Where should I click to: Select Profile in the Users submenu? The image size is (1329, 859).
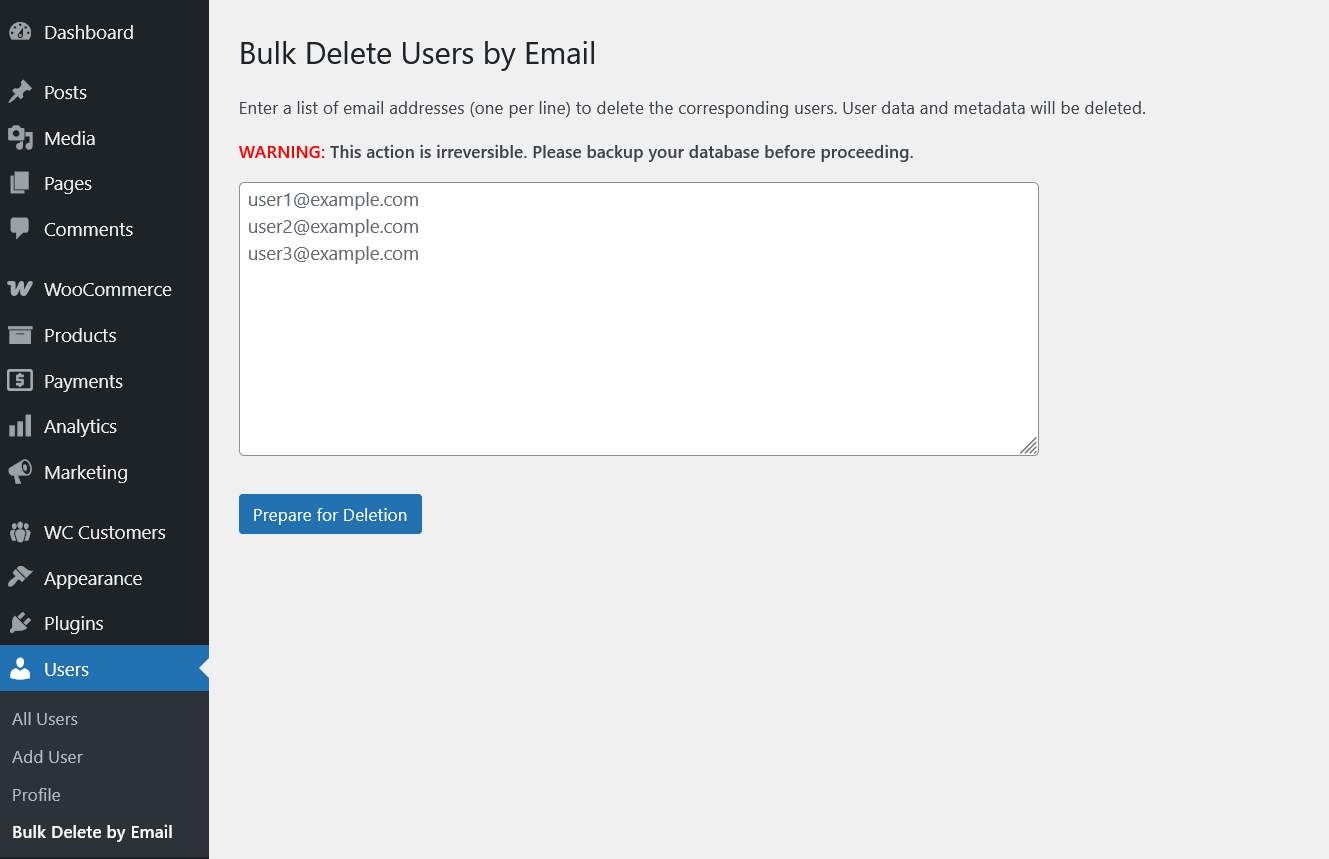point(36,795)
